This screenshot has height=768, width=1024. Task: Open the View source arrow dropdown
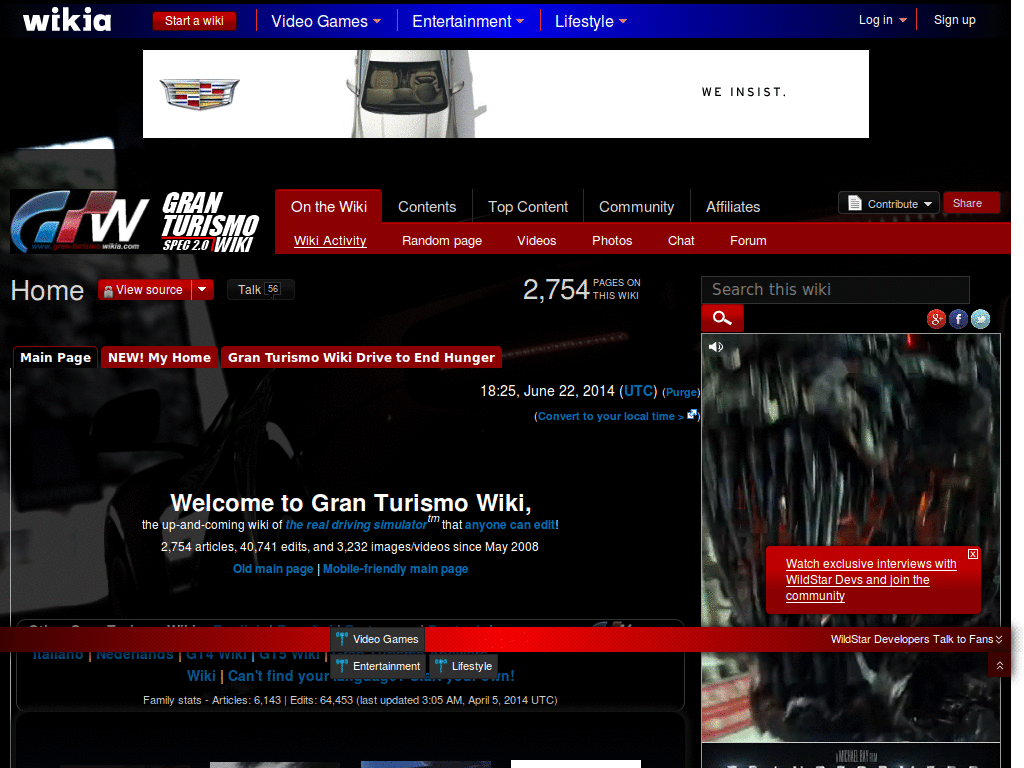click(x=202, y=289)
